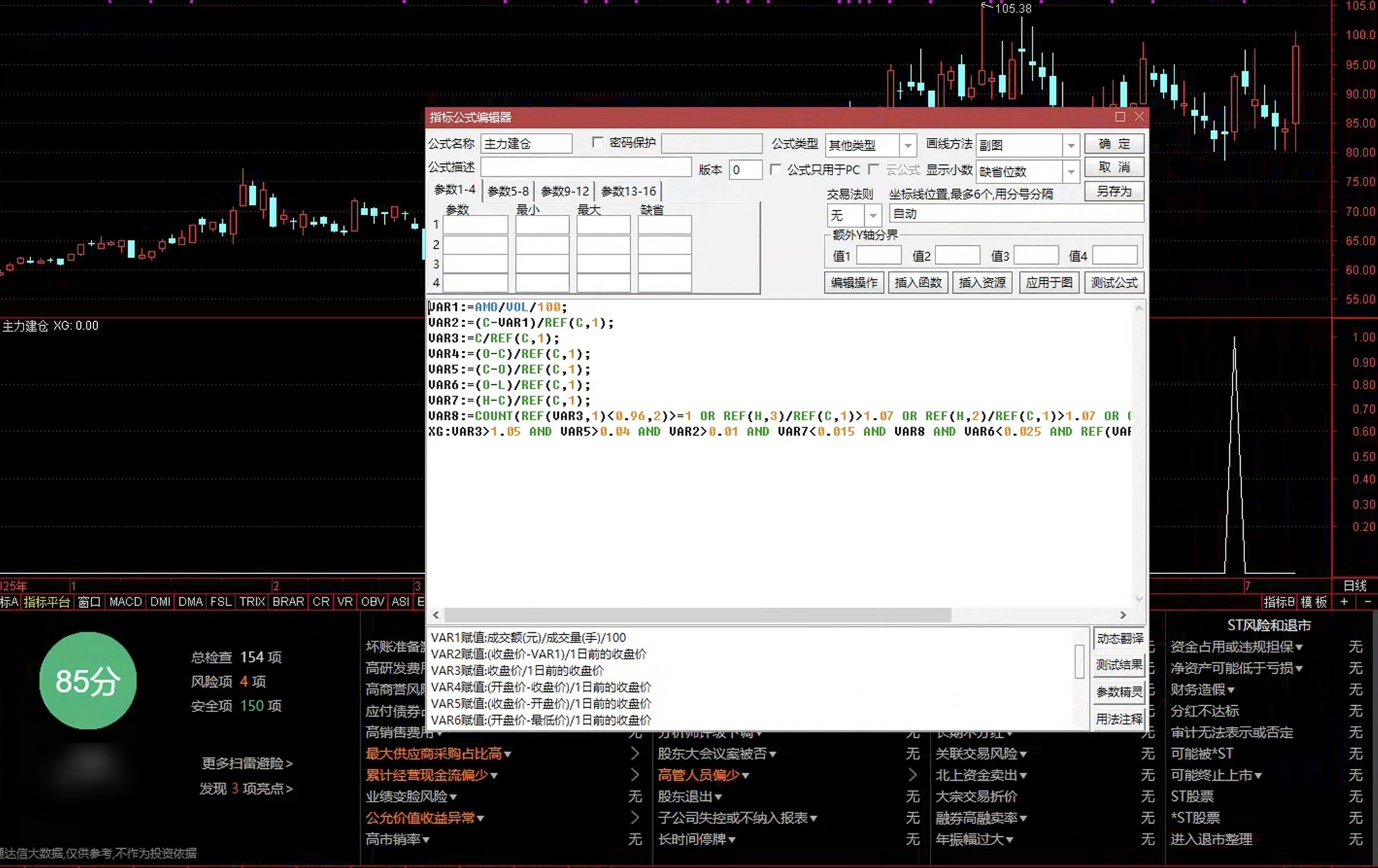
Task: Check the 云公式 checkbox
Action: pyautogui.click(x=873, y=169)
